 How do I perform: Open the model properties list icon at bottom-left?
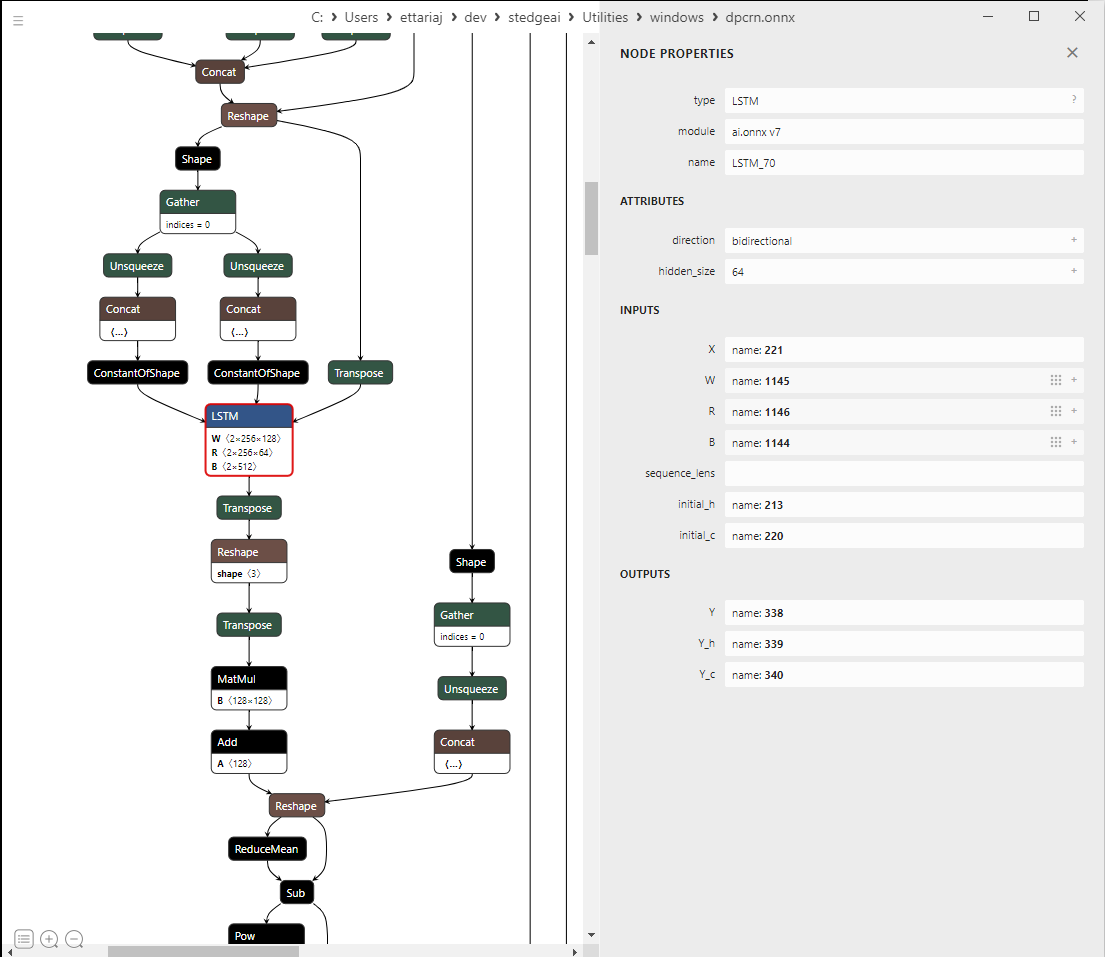pyautogui.click(x=23, y=939)
